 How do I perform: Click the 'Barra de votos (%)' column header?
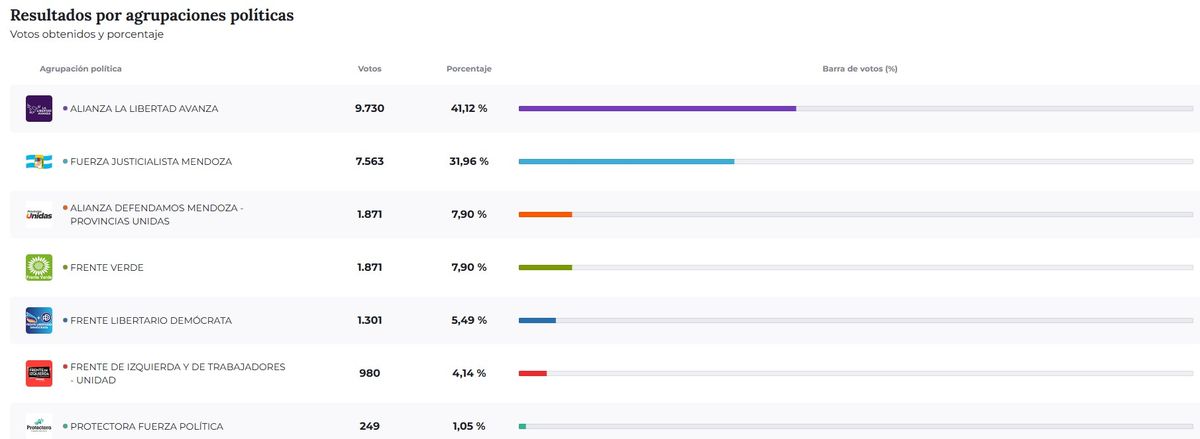tap(859, 68)
